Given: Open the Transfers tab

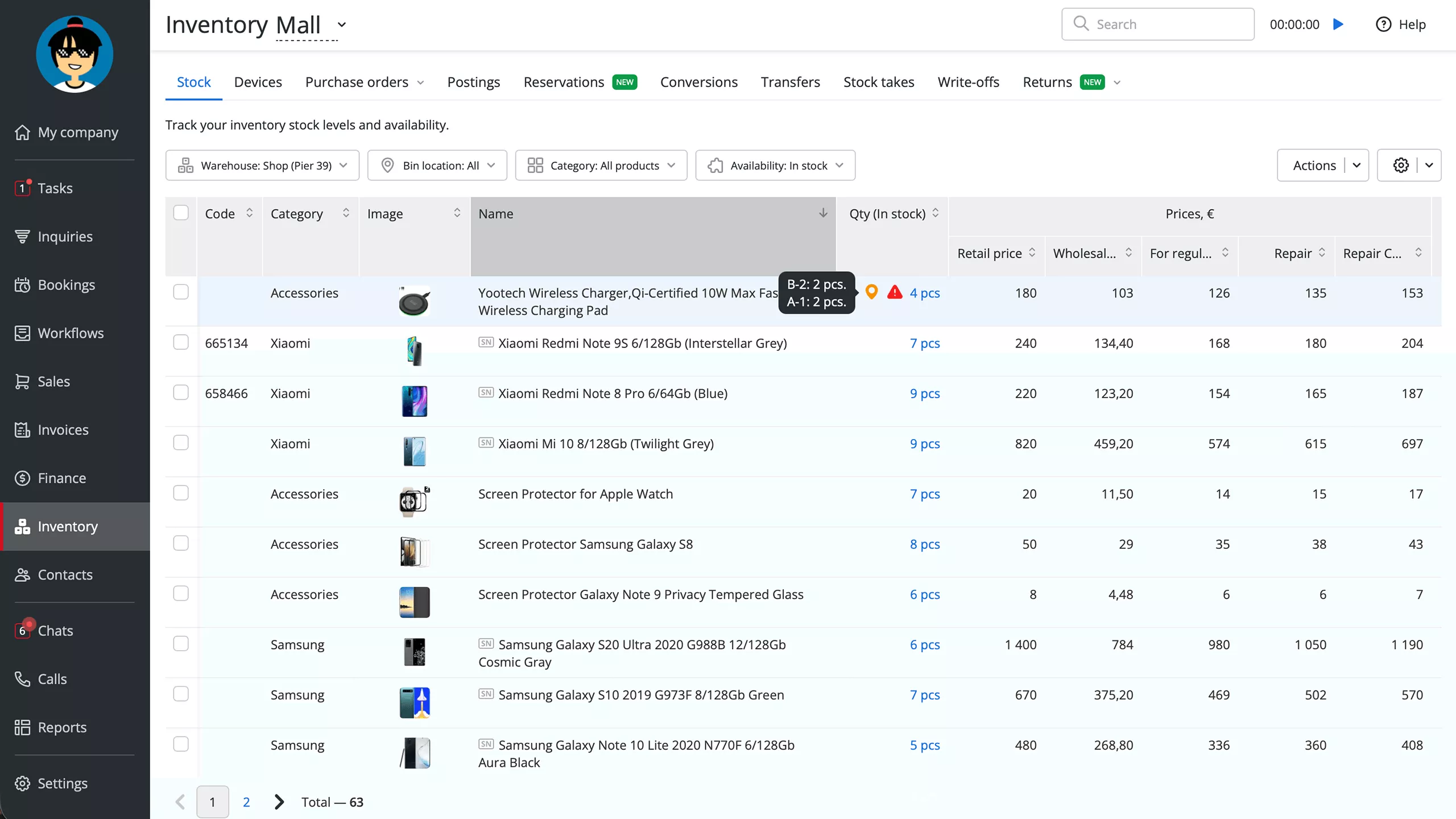Looking at the screenshot, I should tap(790, 82).
